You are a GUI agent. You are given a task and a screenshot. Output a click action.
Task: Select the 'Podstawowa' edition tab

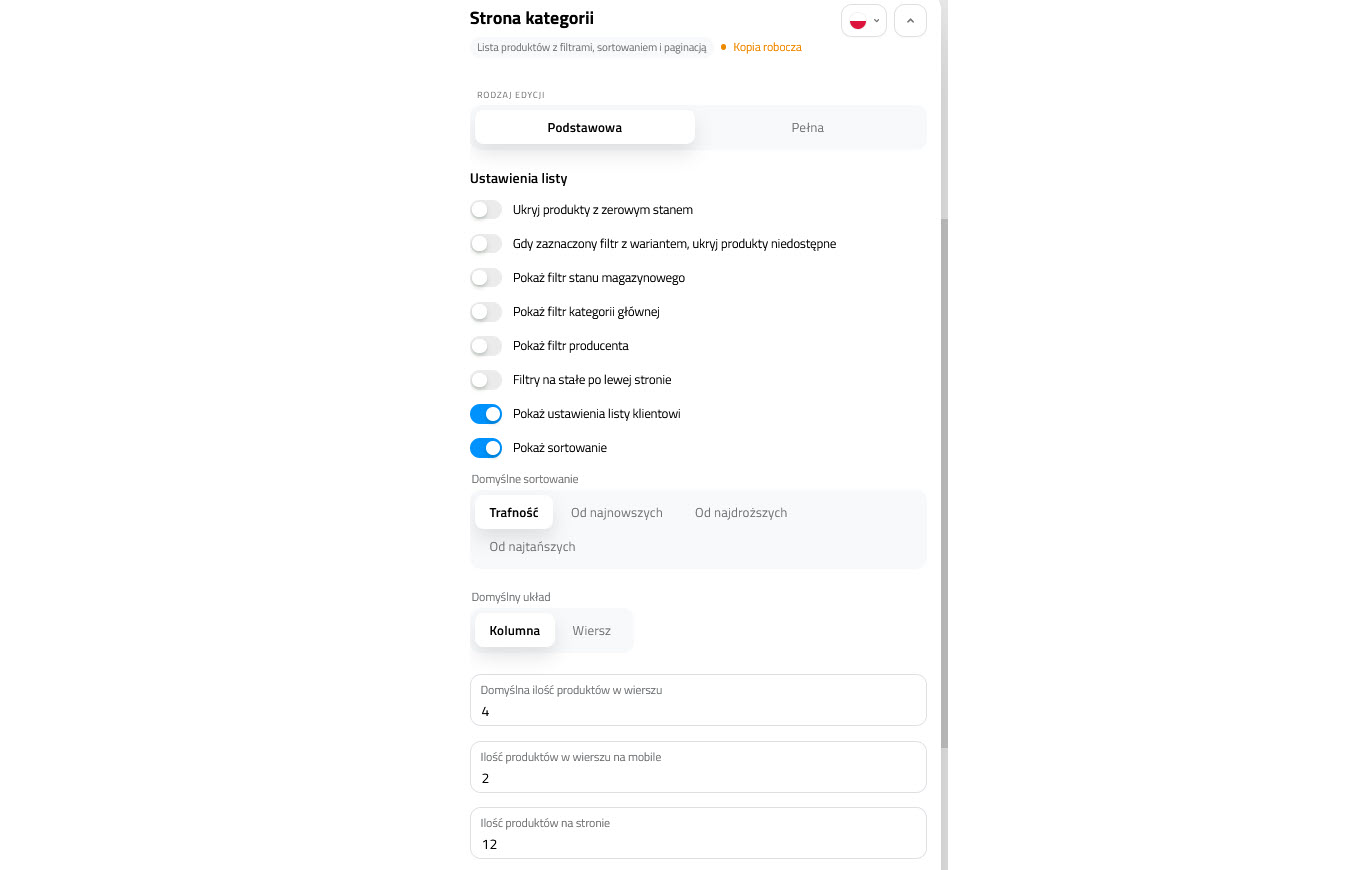[x=584, y=127]
